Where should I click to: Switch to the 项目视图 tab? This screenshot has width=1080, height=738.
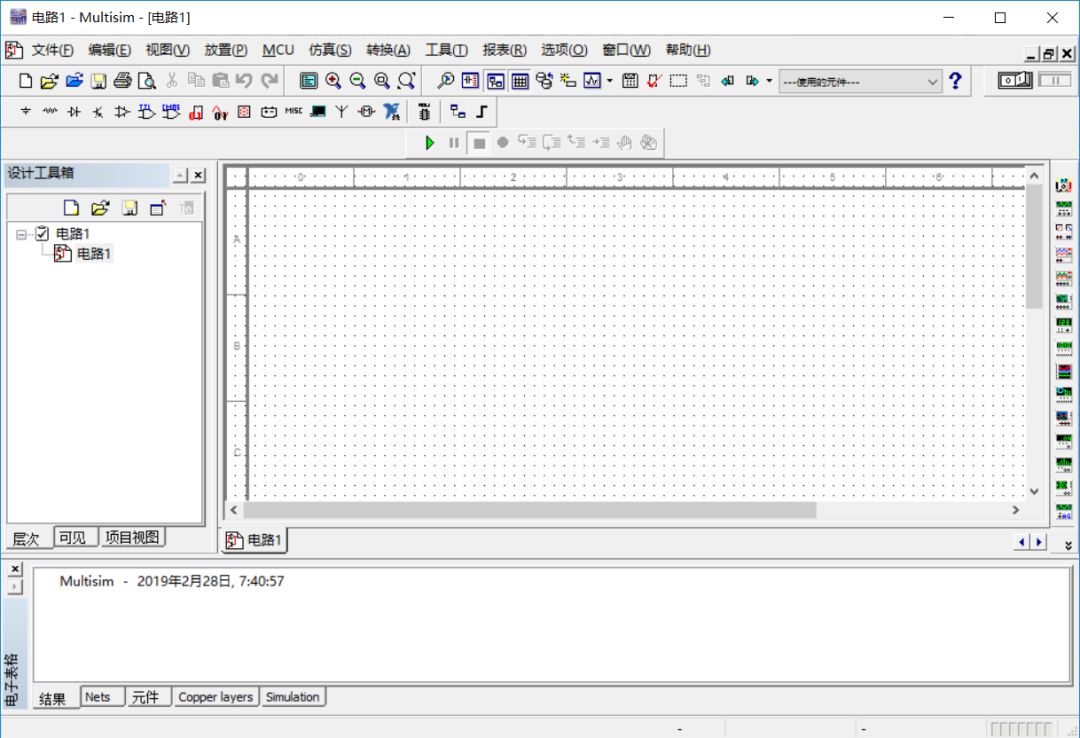coord(132,537)
